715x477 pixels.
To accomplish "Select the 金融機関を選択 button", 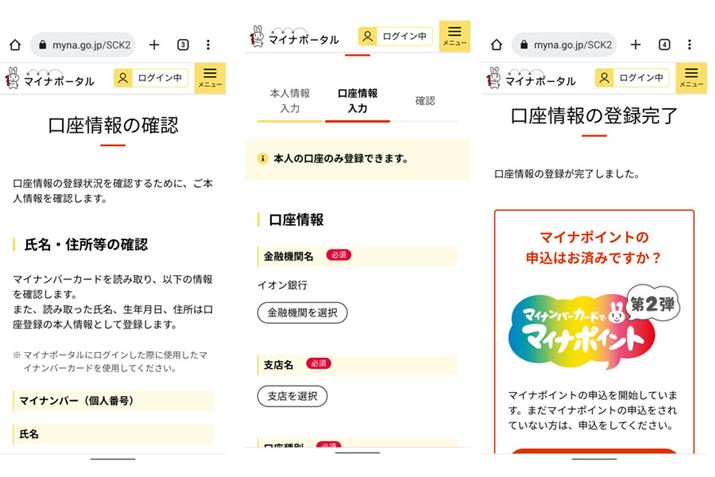I will click(x=302, y=313).
